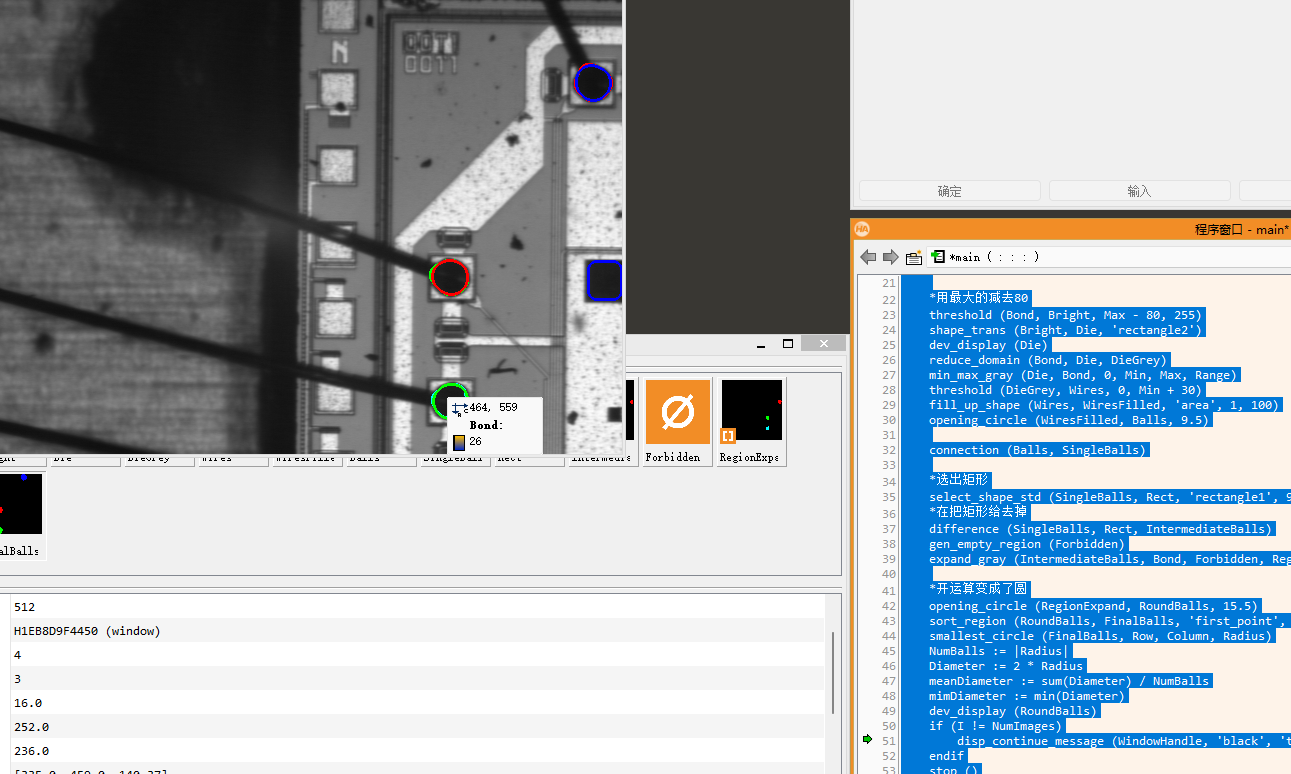Image resolution: width=1291 pixels, height=774 pixels.
Task: Click the 输入 button
Action: click(x=1139, y=191)
